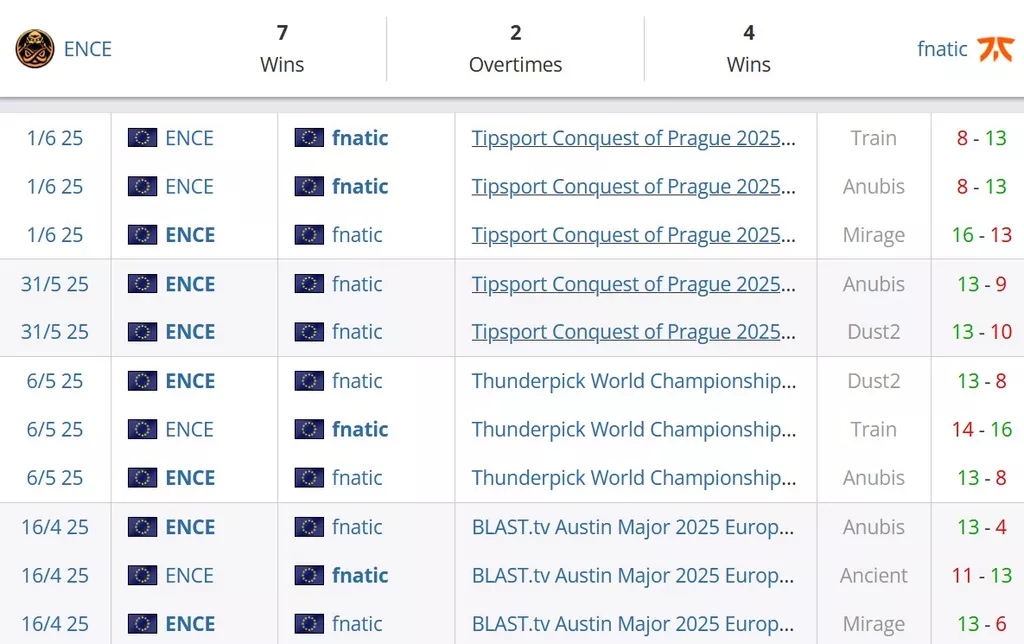Screen dimensions: 1024x644
Task: Open the Tipsport link in the 31/5 Anubis row
Action: 633,284
